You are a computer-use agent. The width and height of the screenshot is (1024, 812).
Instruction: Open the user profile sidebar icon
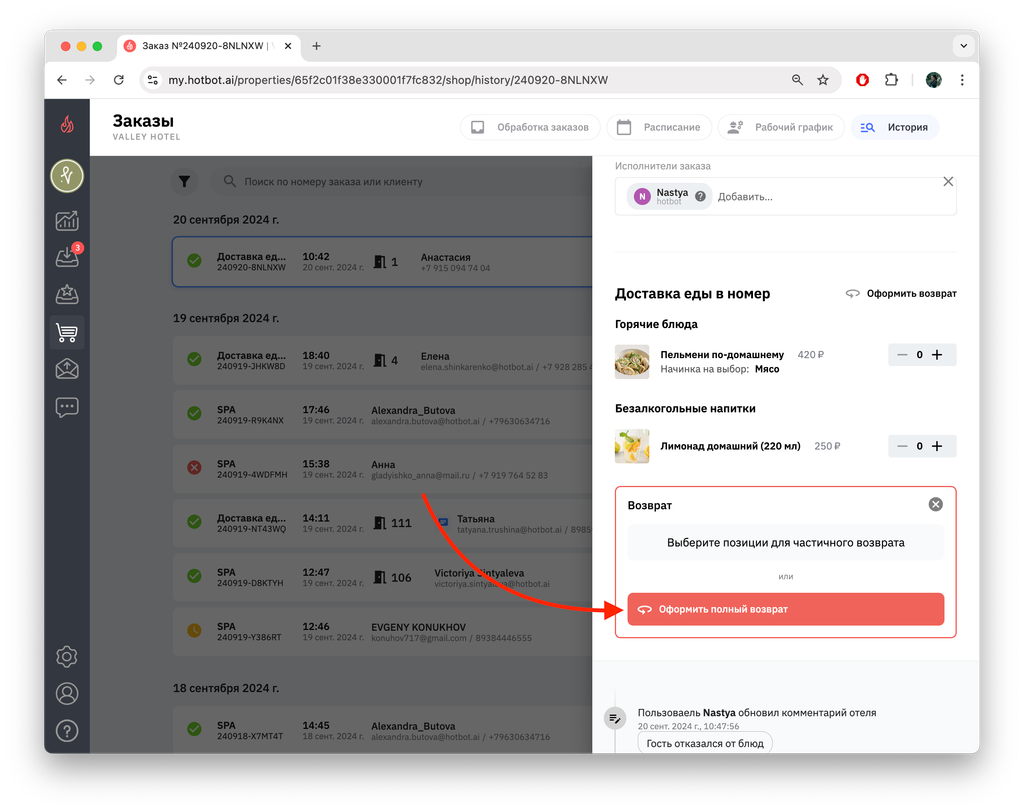(x=67, y=694)
